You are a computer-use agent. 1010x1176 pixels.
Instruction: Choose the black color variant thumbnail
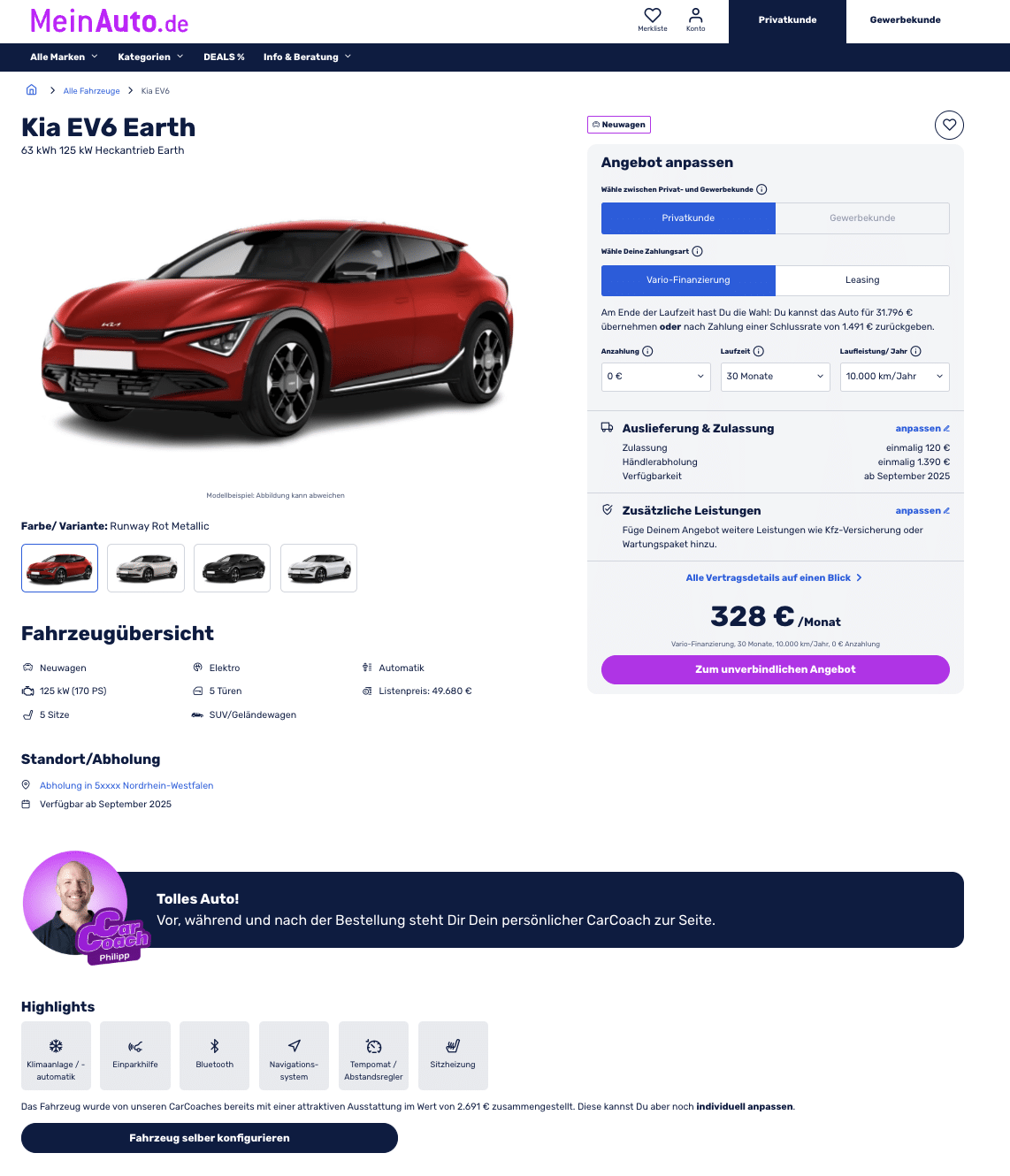(x=232, y=568)
